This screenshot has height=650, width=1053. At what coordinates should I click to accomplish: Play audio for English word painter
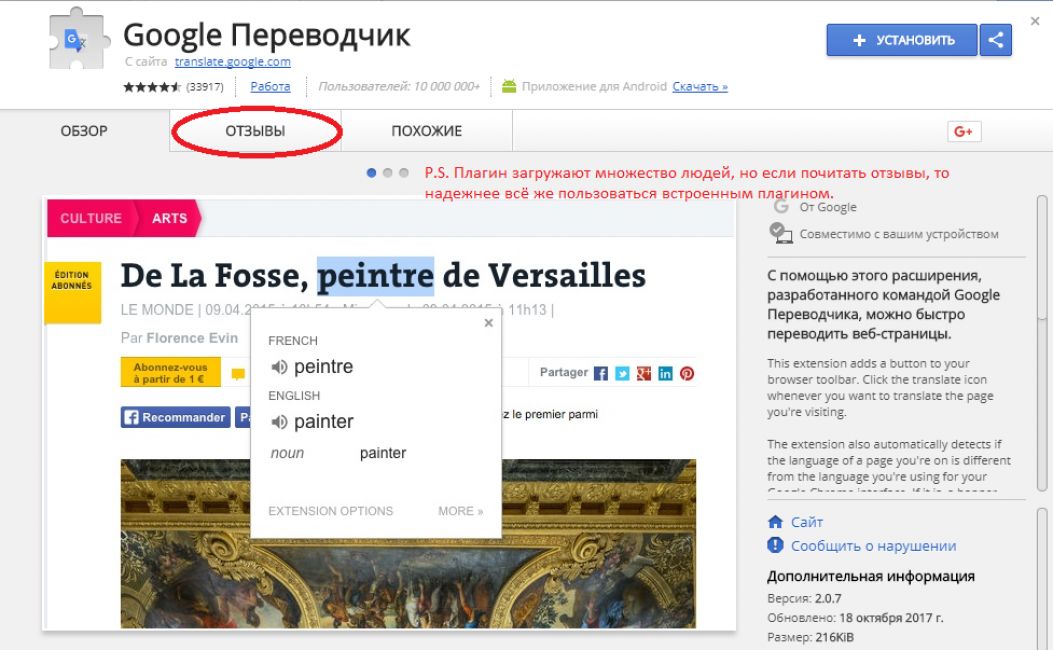[x=279, y=422]
